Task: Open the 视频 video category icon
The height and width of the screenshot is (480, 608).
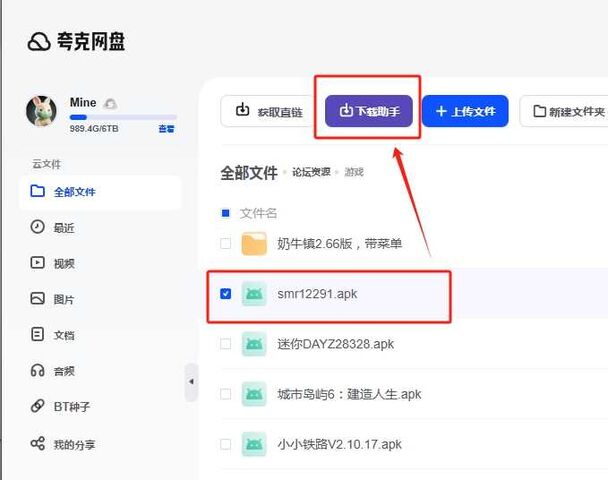Action: click(38, 263)
